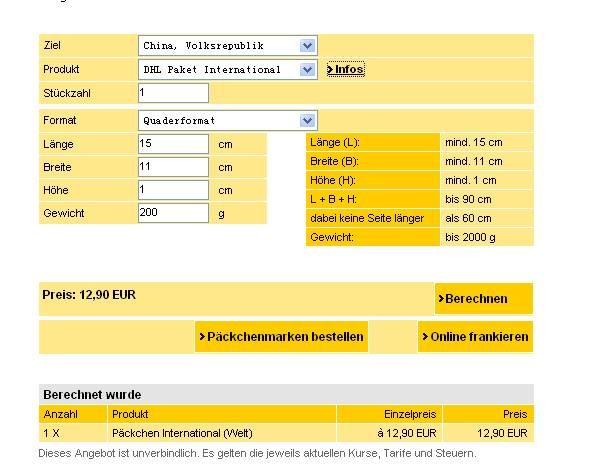Open the Produkt dropdown showing DHL Paket International
This screenshot has height=470, width=595.
click(228, 69)
